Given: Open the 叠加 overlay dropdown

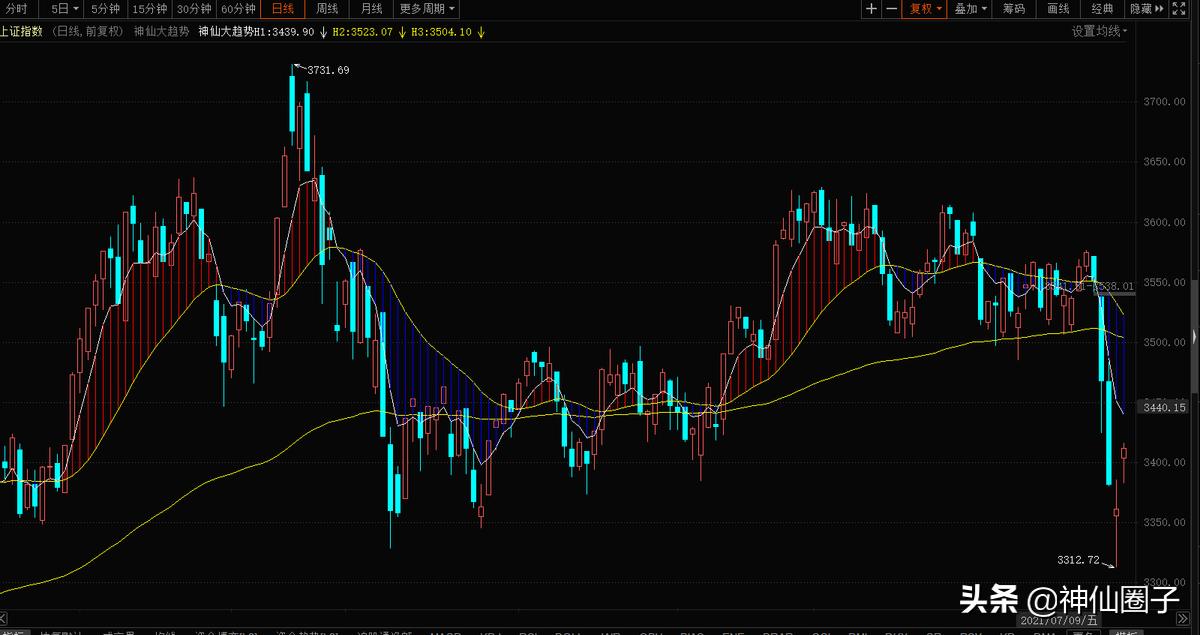Looking at the screenshot, I should tap(970, 9).
